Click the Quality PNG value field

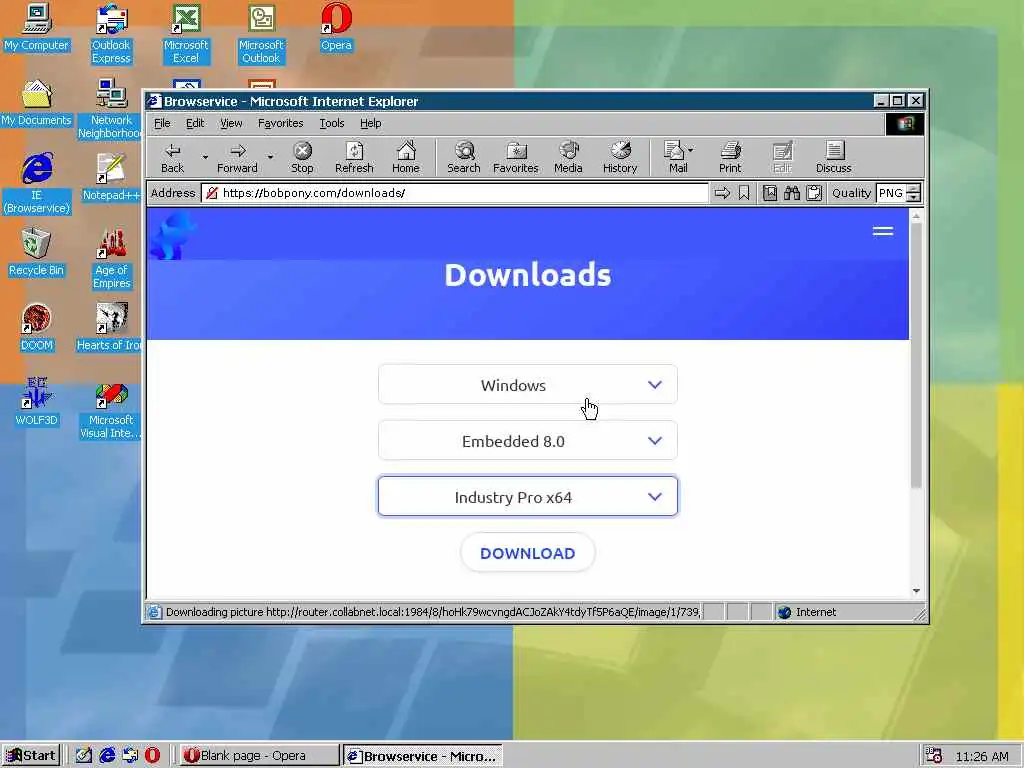(891, 193)
